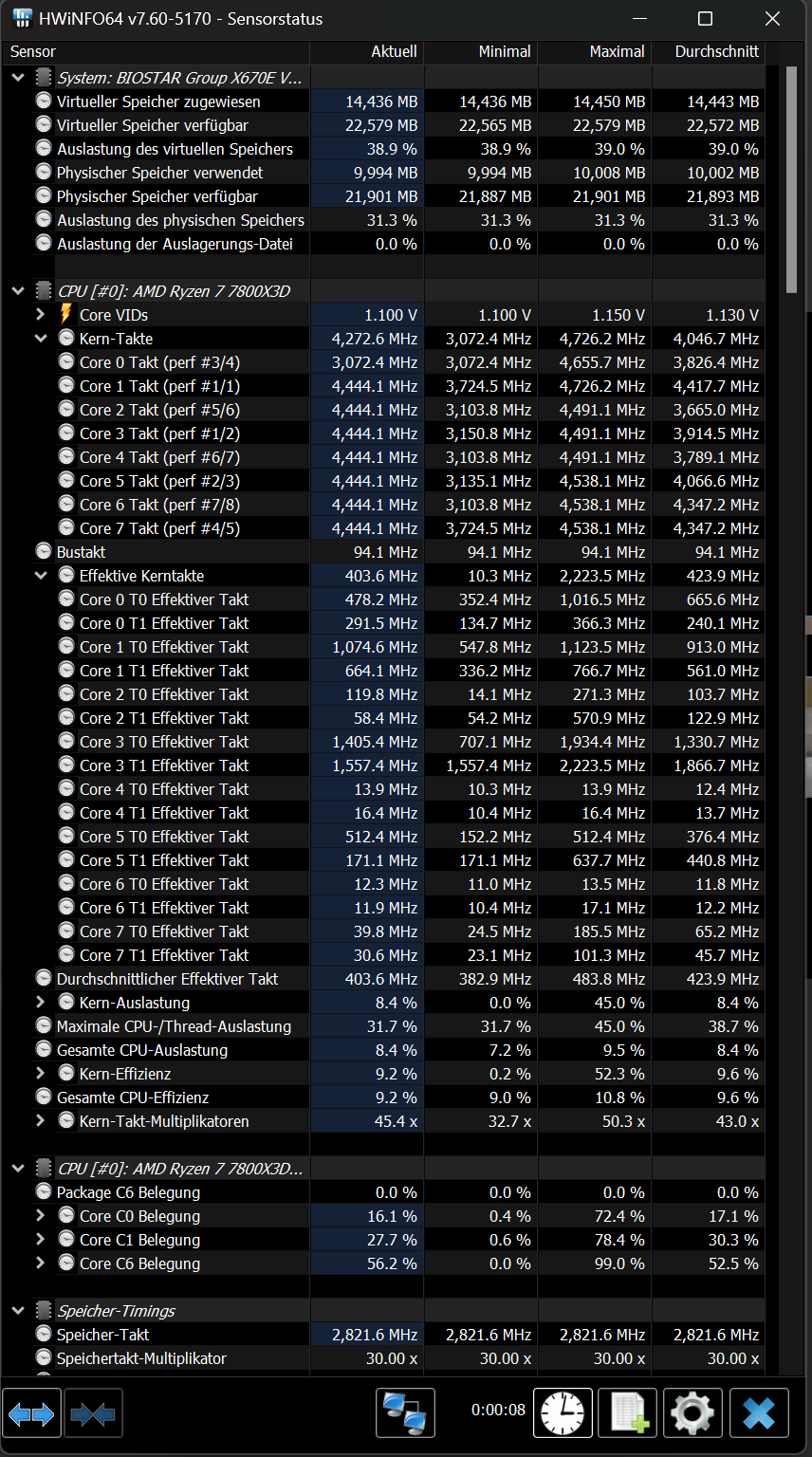Collapse the Speicher-Timings section
Viewport: 812px width, 1457px height.
pos(18,1310)
